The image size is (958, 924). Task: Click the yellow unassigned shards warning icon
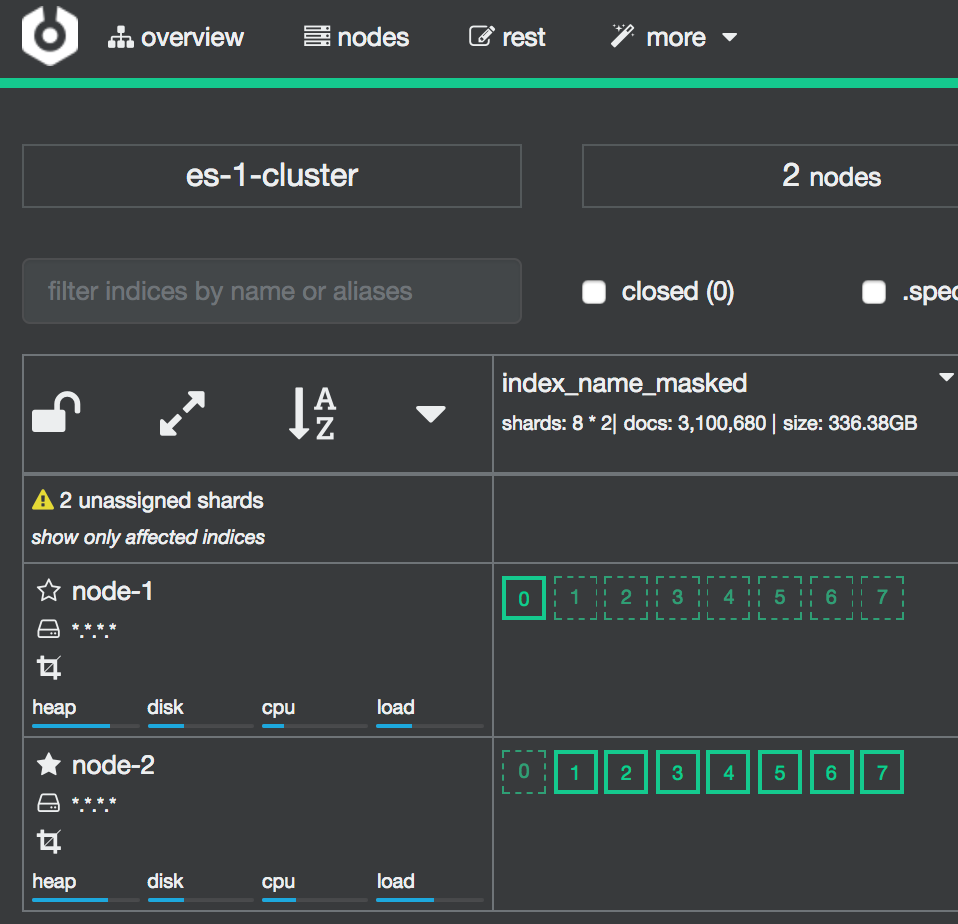pos(43,500)
